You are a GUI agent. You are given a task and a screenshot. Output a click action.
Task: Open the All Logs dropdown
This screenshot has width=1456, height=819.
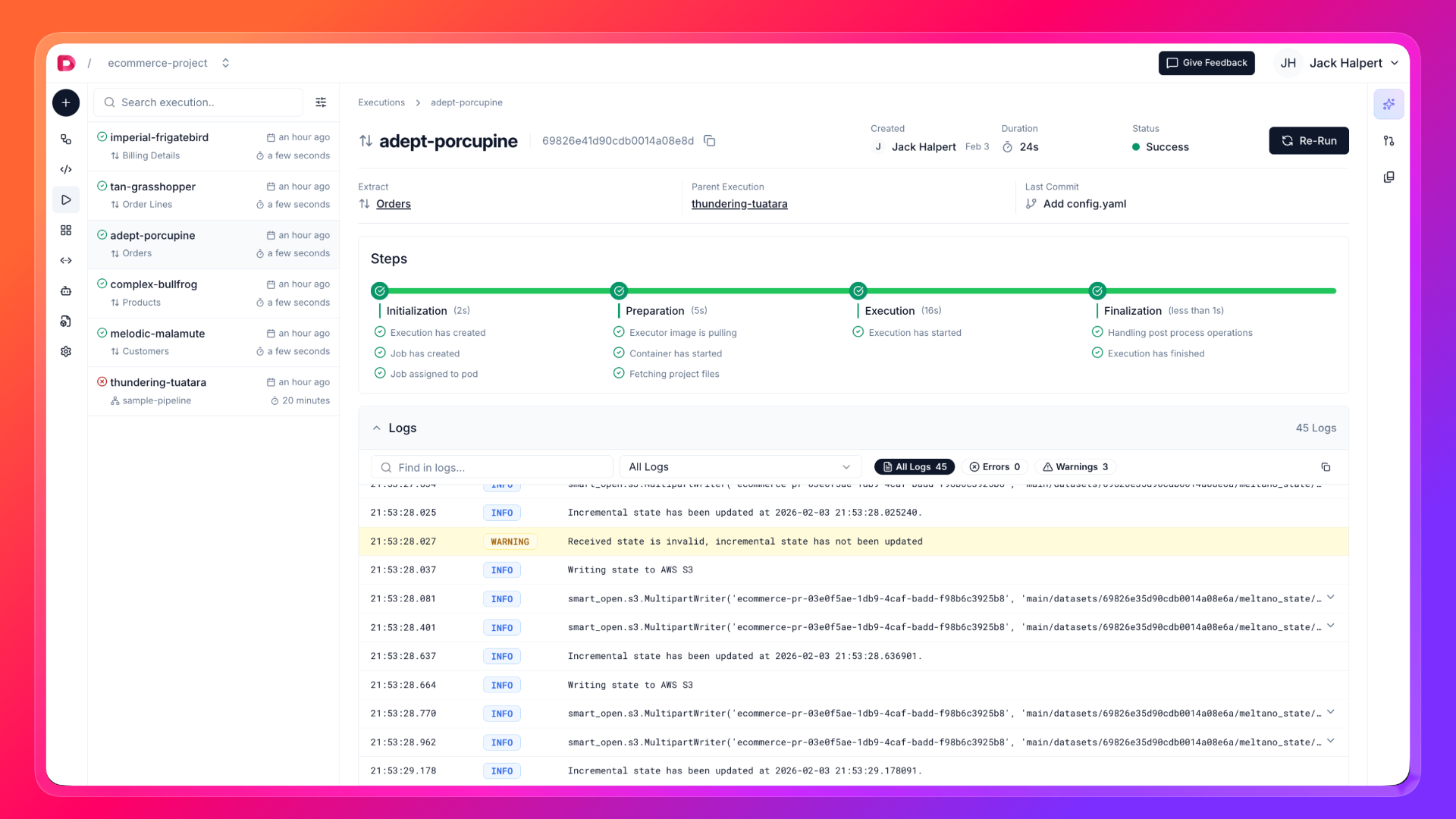pyautogui.click(x=739, y=467)
